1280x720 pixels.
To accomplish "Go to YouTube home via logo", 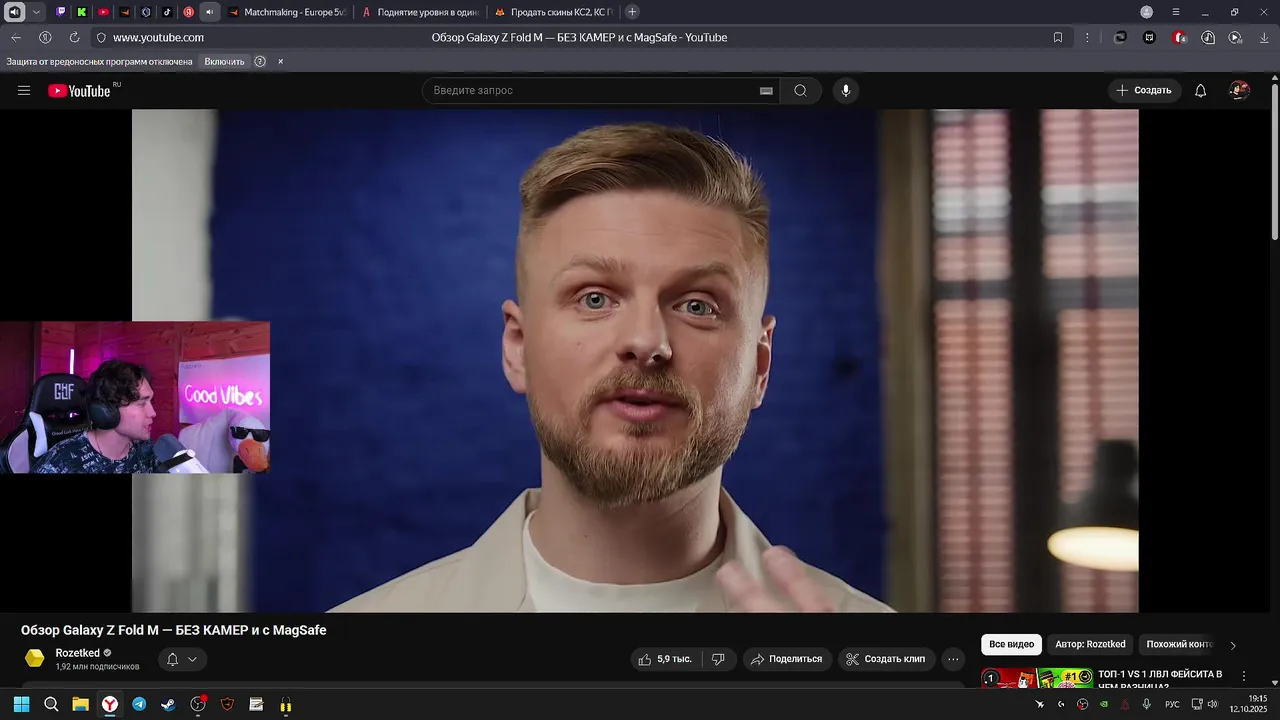I will coord(79,91).
